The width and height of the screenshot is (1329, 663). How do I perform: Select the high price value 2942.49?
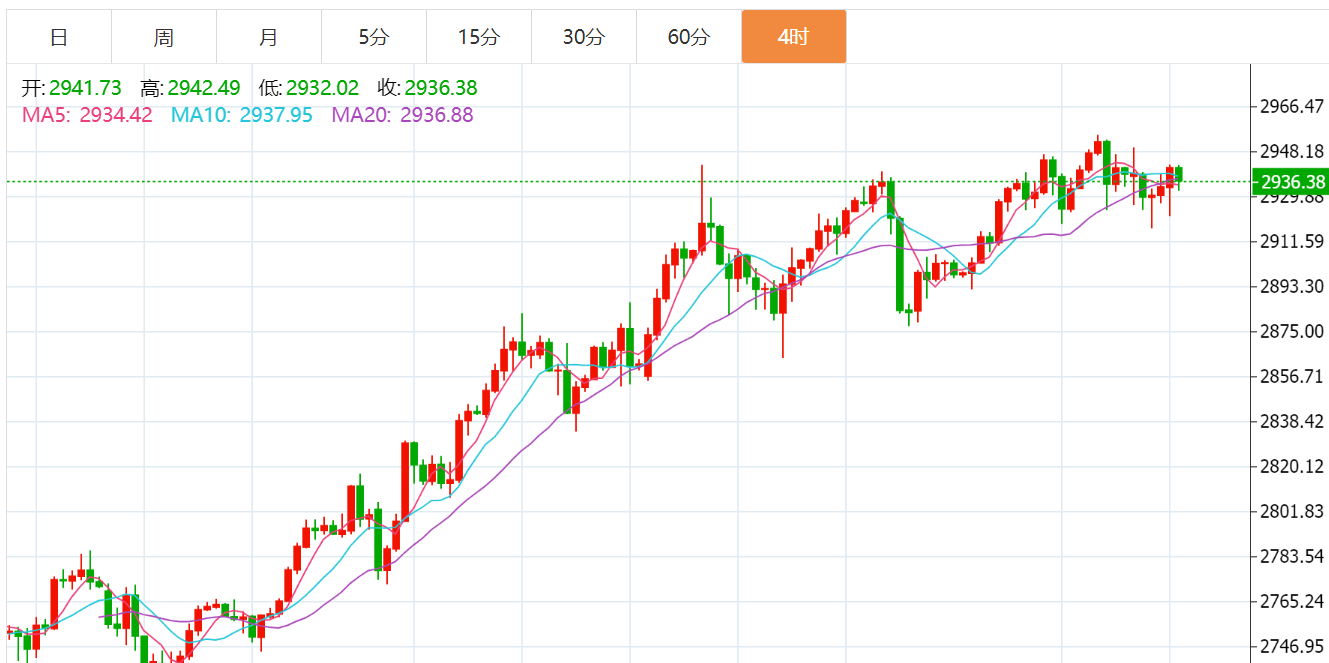pyautogui.click(x=205, y=89)
